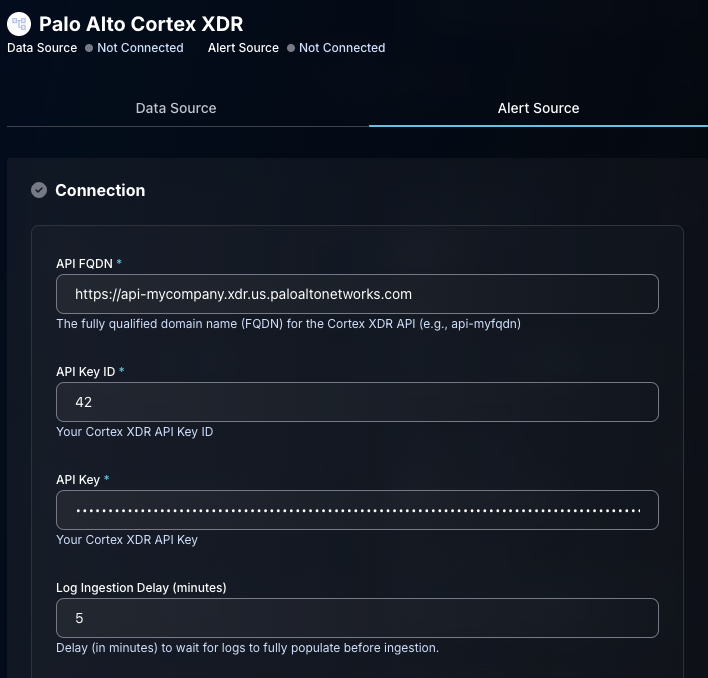Click the Data Source status dot
Screen dimensions: 708x678
coord(89,48)
